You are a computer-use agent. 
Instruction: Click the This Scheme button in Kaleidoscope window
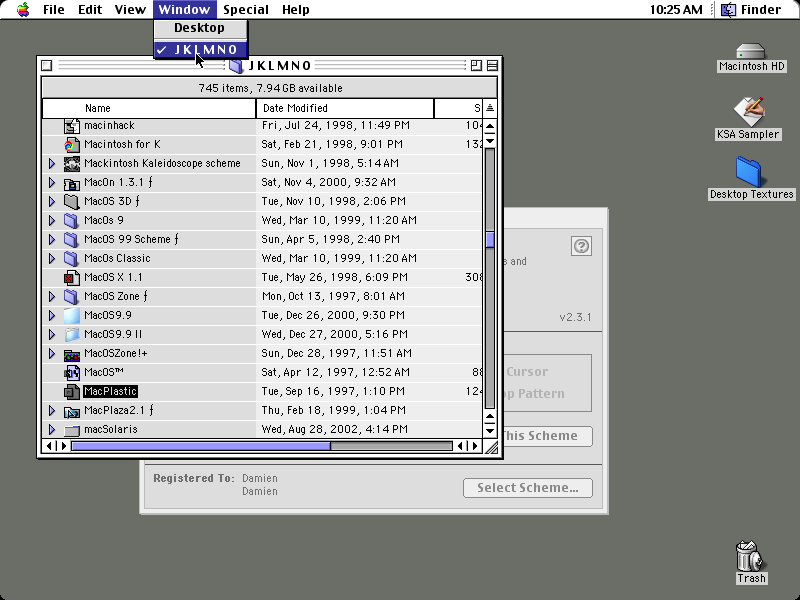click(x=547, y=436)
